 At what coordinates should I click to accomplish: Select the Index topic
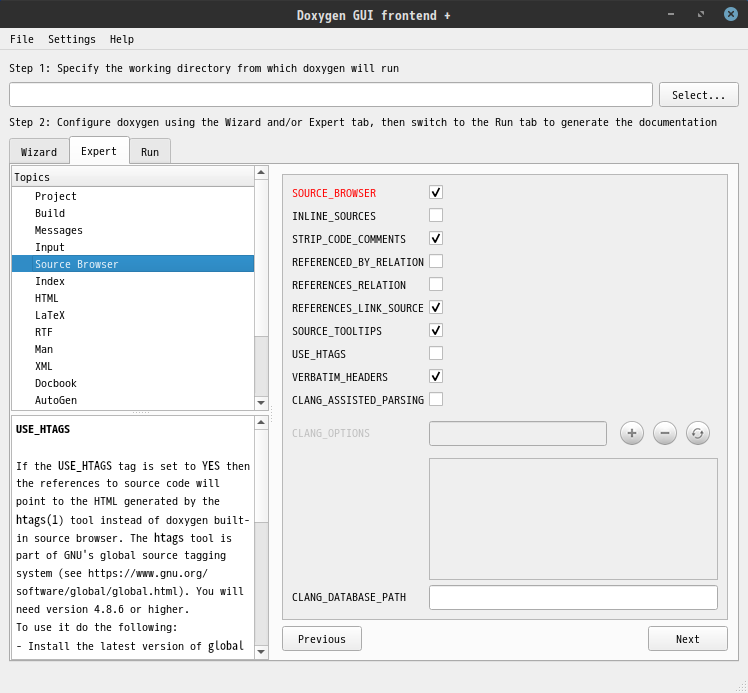(133, 281)
